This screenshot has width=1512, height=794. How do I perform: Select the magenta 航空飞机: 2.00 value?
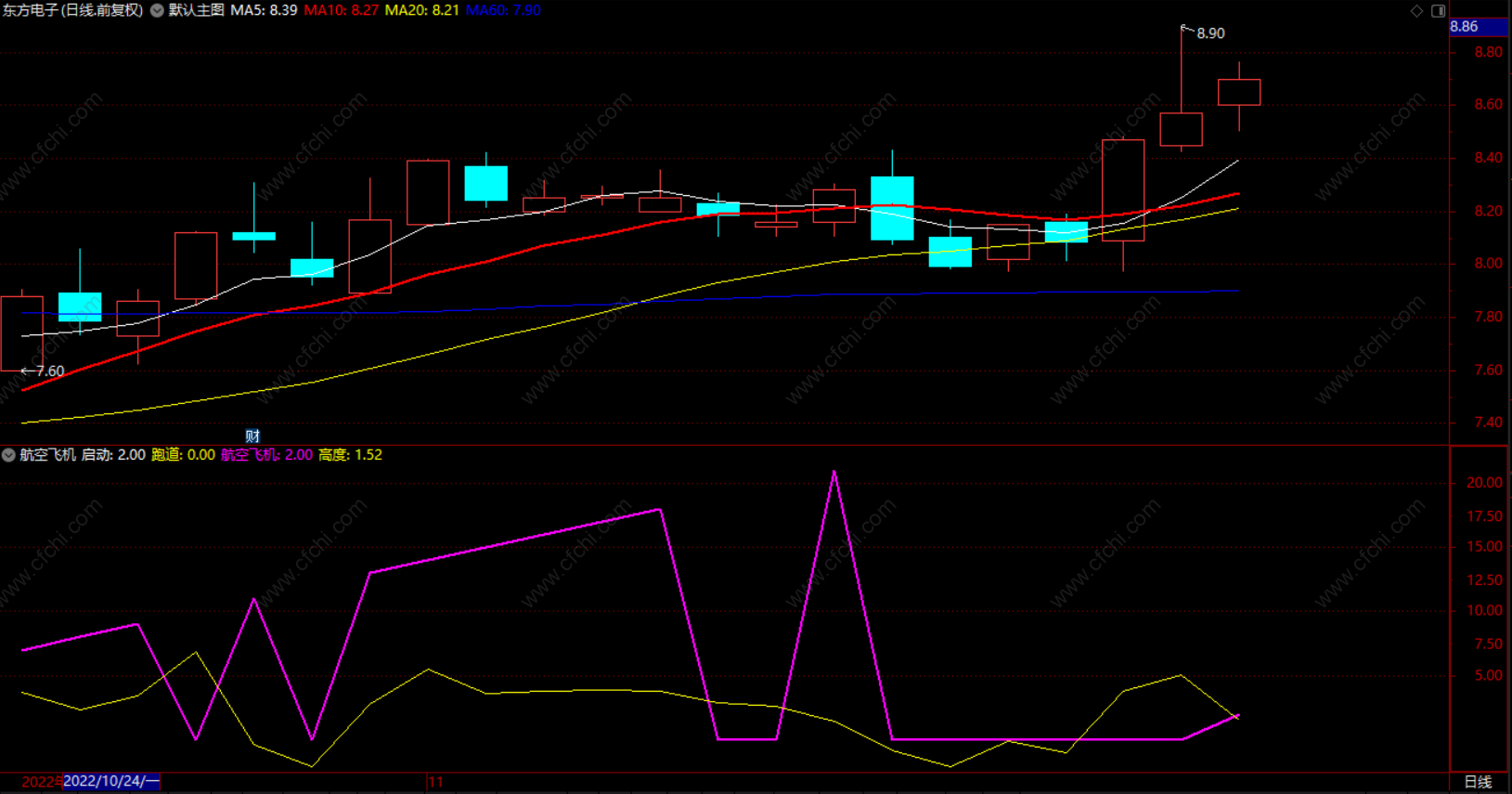coord(266,455)
